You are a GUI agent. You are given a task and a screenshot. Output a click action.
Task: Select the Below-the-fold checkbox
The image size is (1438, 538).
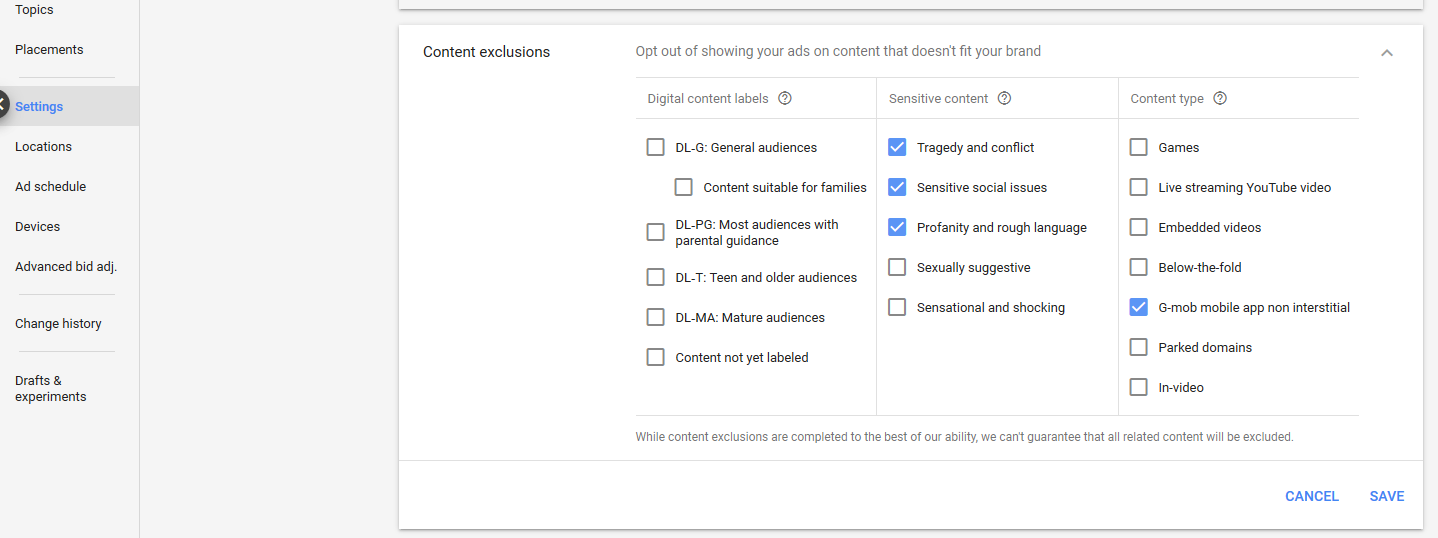click(1138, 267)
